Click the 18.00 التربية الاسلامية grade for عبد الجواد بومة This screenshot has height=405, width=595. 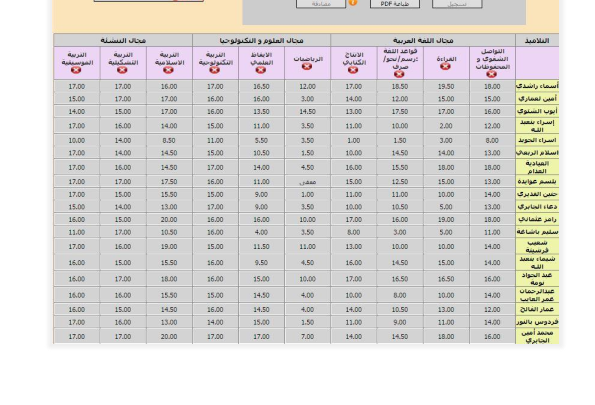(169, 279)
